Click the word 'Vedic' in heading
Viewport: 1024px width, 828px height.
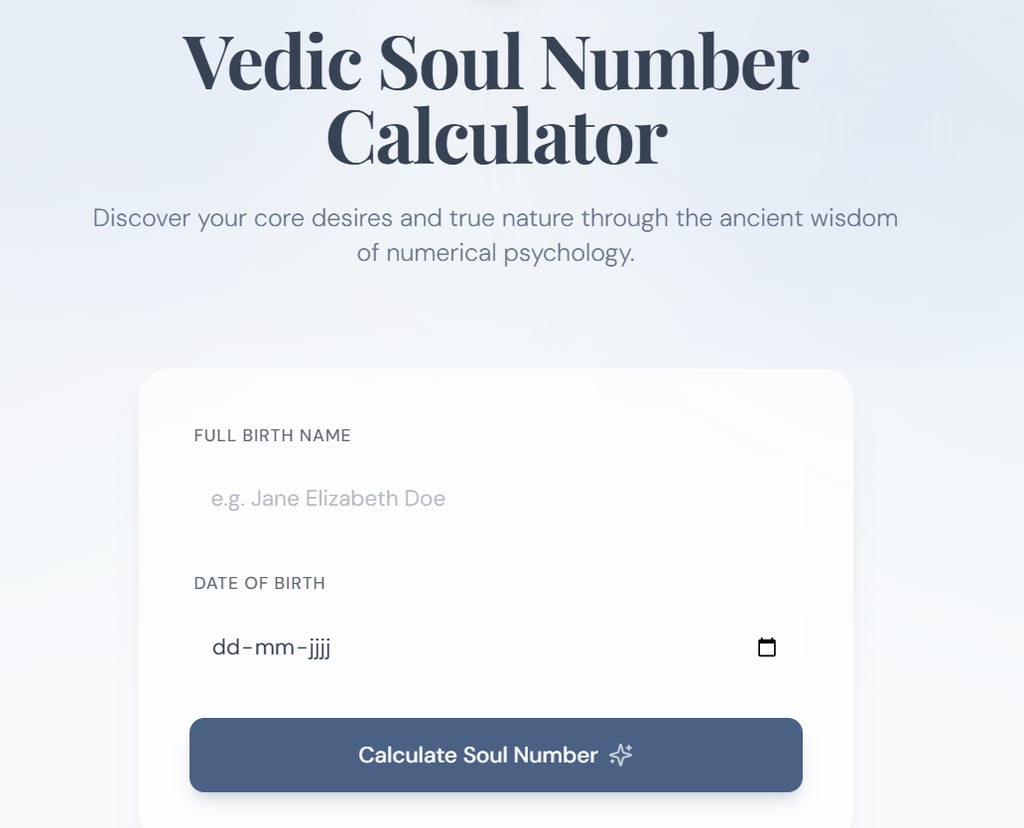[x=272, y=62]
